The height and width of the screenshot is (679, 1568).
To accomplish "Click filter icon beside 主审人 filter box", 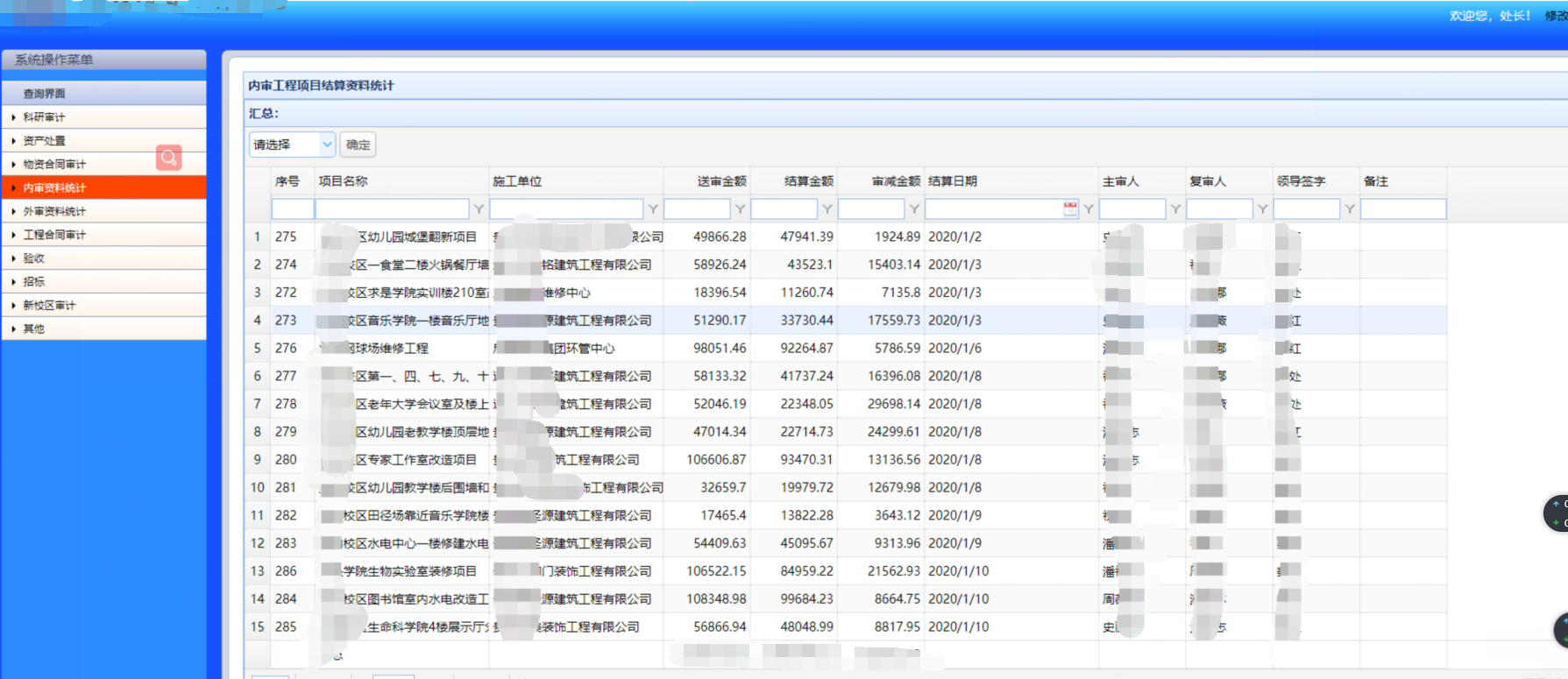I will tap(1175, 209).
